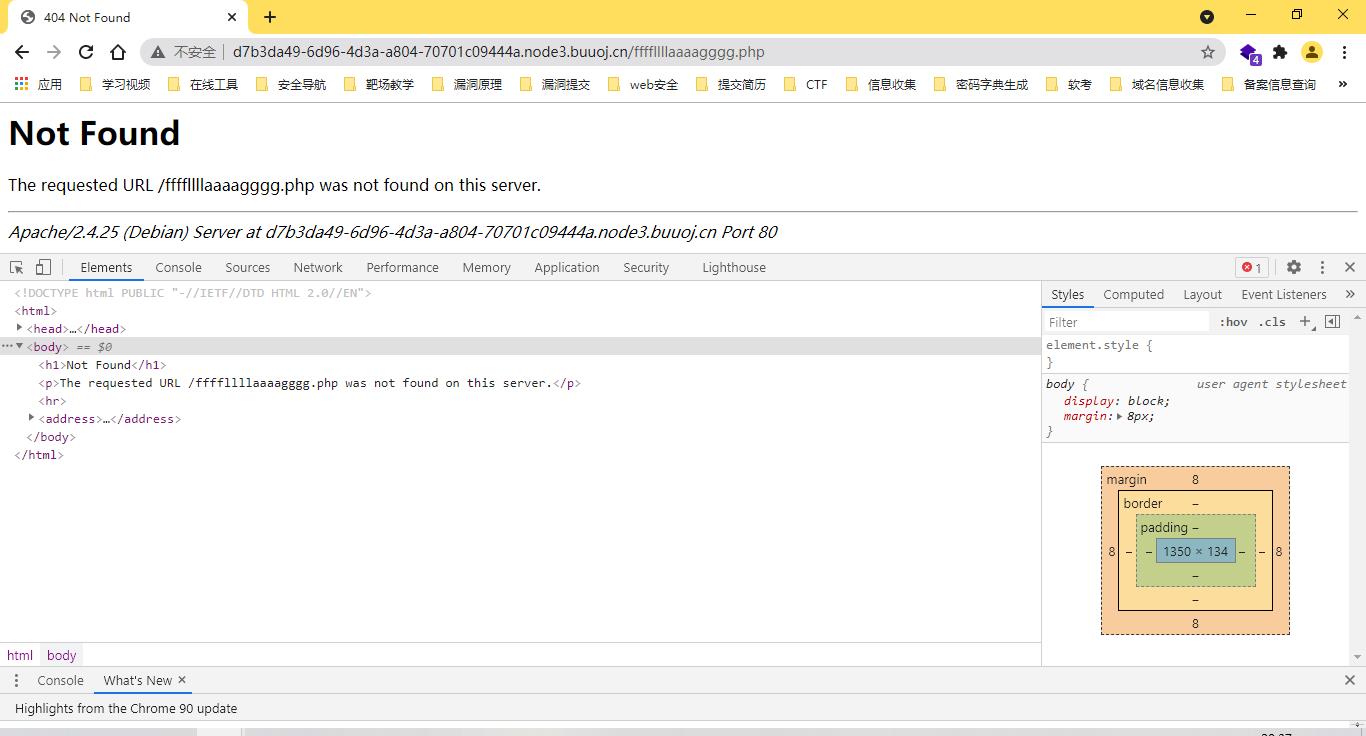
Task: Select html in the DOM breadcrumb
Action: 20,655
